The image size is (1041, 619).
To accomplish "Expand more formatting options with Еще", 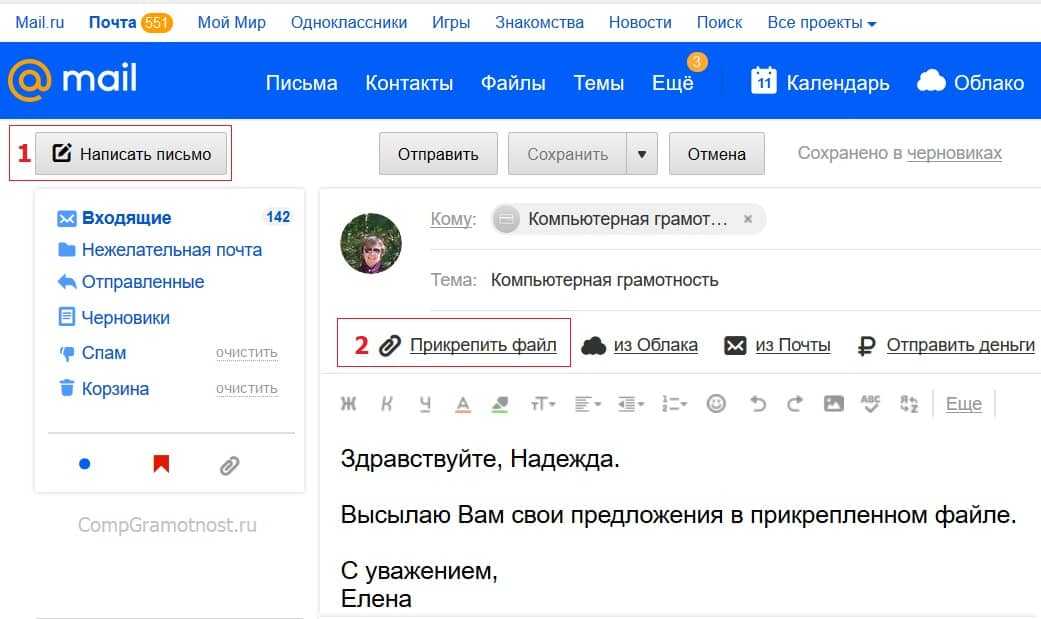I will click(x=963, y=403).
